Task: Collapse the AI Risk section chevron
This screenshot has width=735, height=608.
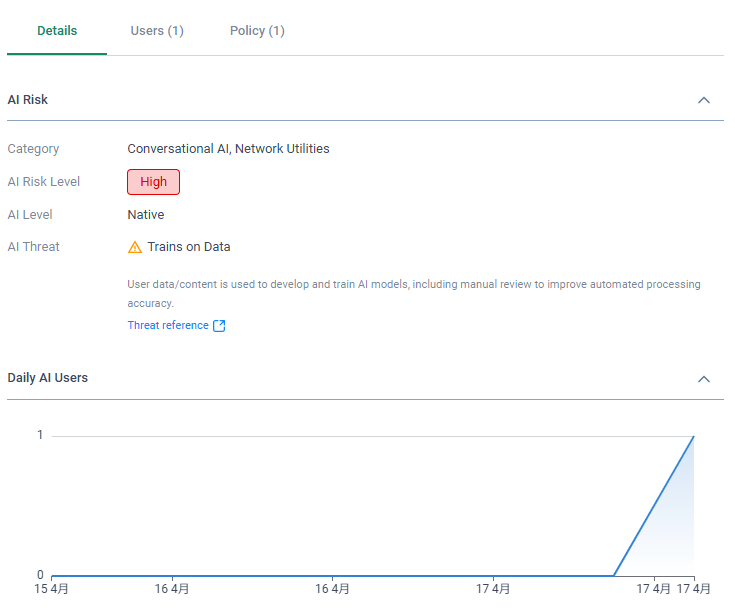Action: point(704,100)
